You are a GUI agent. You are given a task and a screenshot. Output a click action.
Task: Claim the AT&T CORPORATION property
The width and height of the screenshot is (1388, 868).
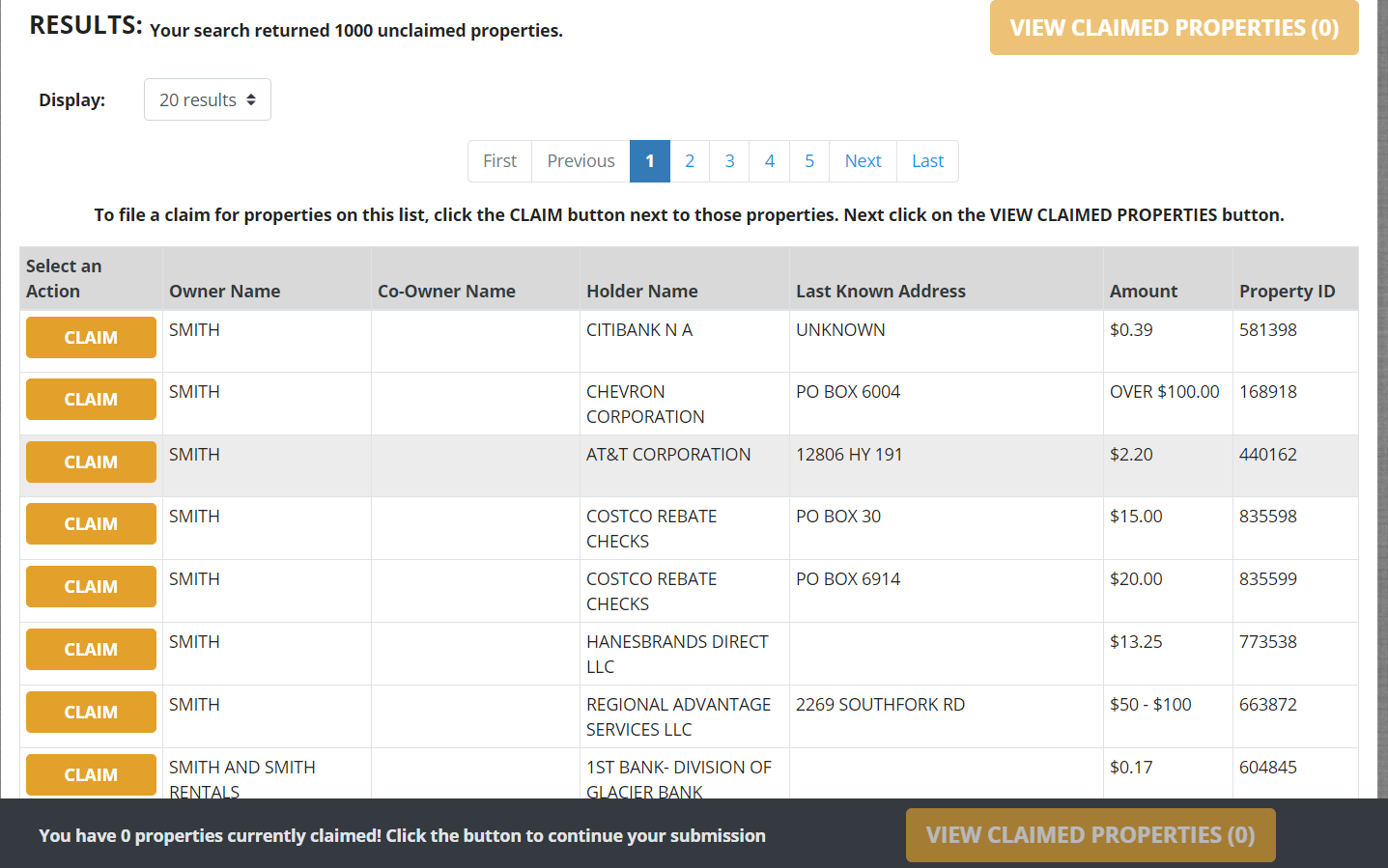click(x=90, y=462)
